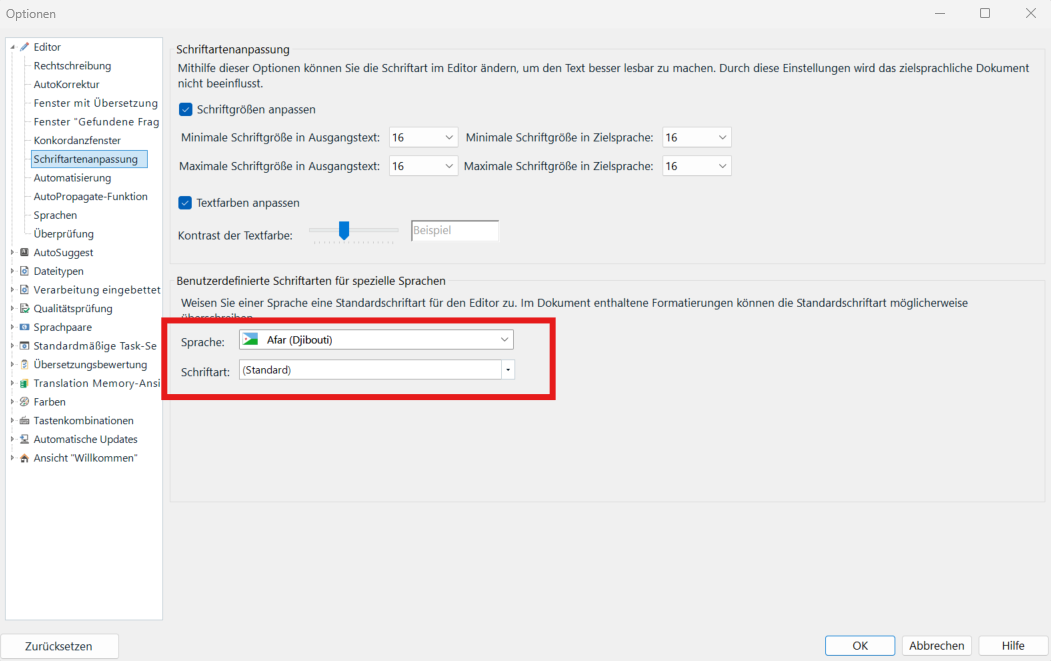Image resolution: width=1051 pixels, height=661 pixels.
Task: Select Überprüfung in the tree
Action: (64, 234)
